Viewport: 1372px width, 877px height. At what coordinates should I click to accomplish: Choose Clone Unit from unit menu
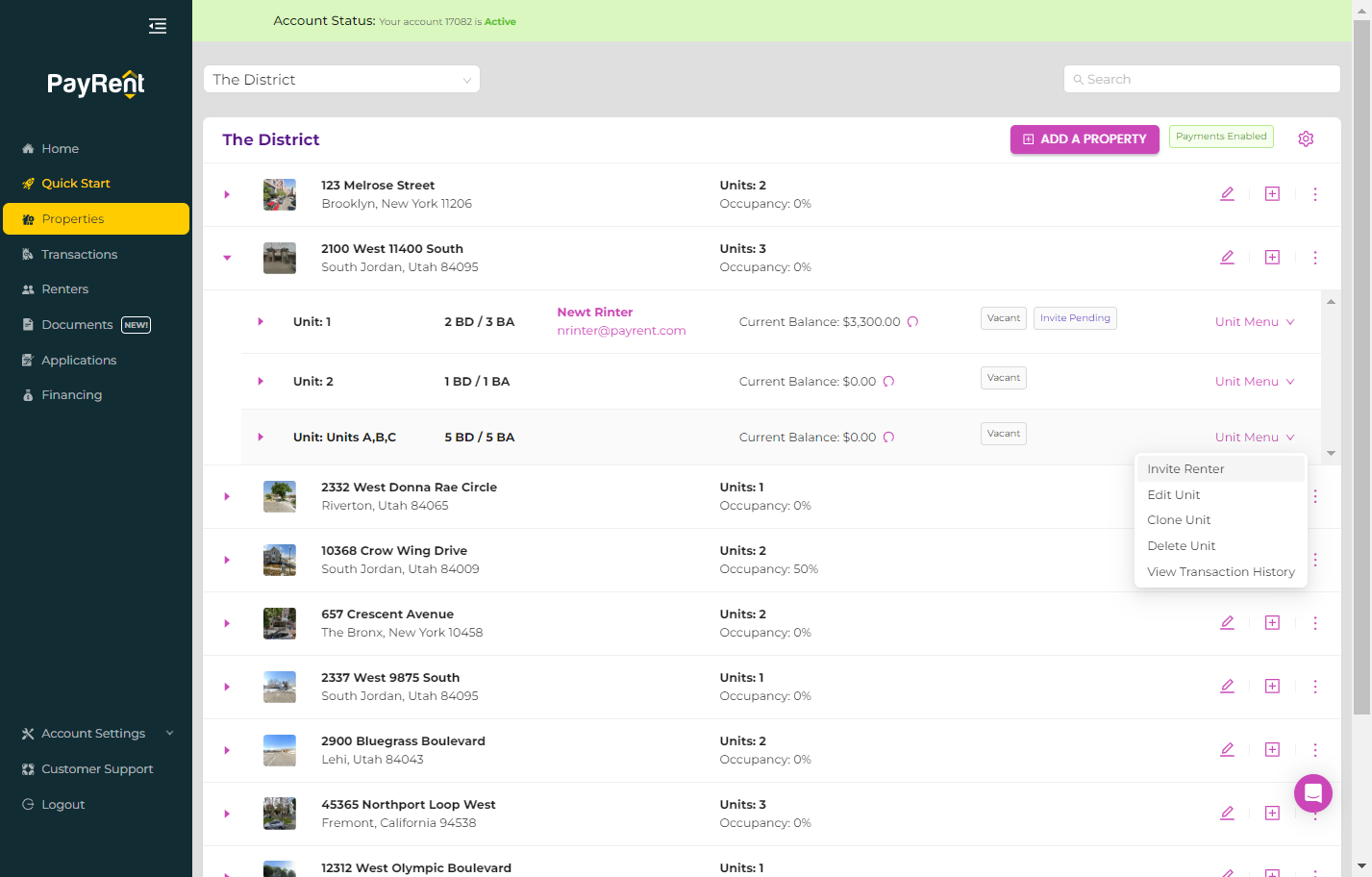[x=1220, y=520]
